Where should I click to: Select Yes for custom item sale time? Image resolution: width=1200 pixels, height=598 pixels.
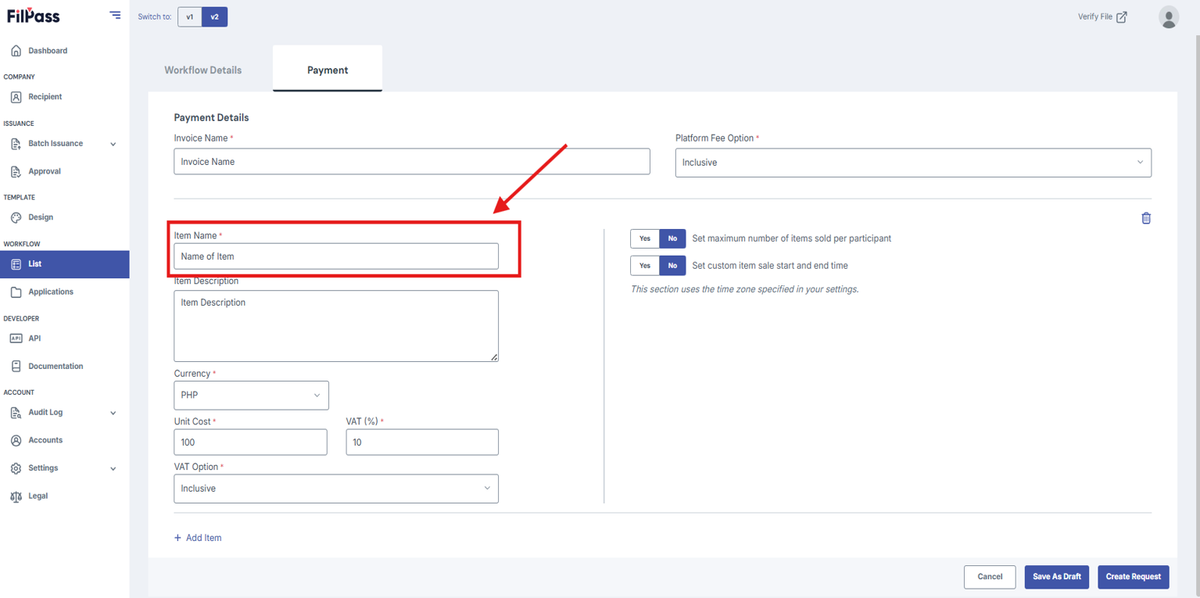pos(645,266)
